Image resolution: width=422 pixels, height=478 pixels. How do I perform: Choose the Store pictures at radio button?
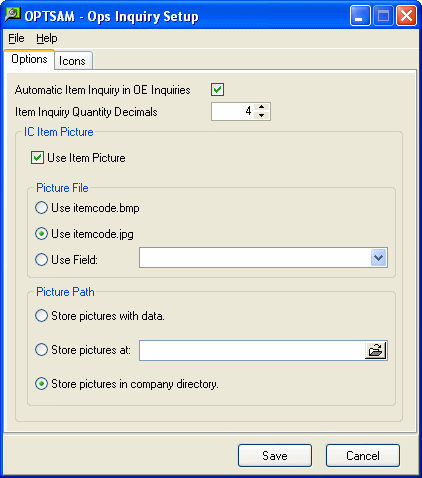pos(41,350)
